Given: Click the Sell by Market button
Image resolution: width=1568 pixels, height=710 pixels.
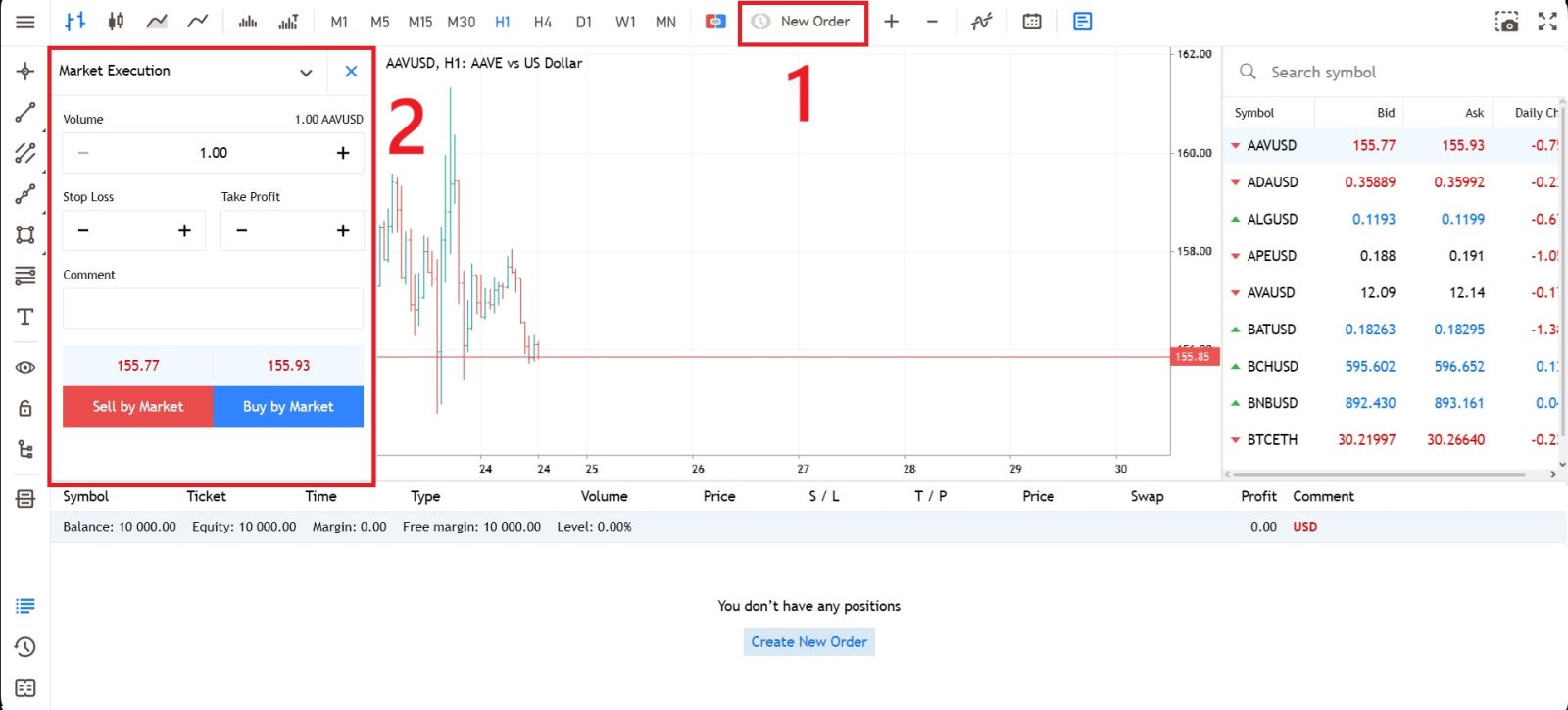Looking at the screenshot, I should coord(137,406).
